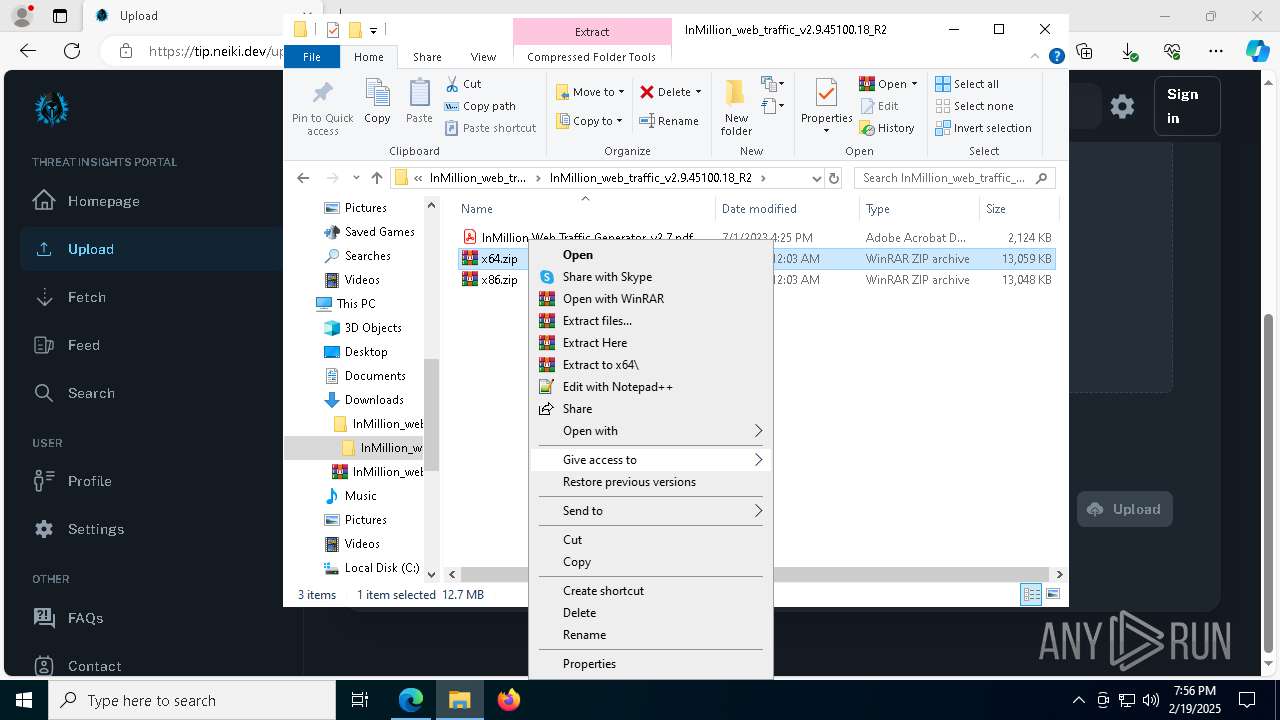Viewport: 1280px width, 720px height.
Task: Choose Edit with Notepad++
Action: point(651,387)
